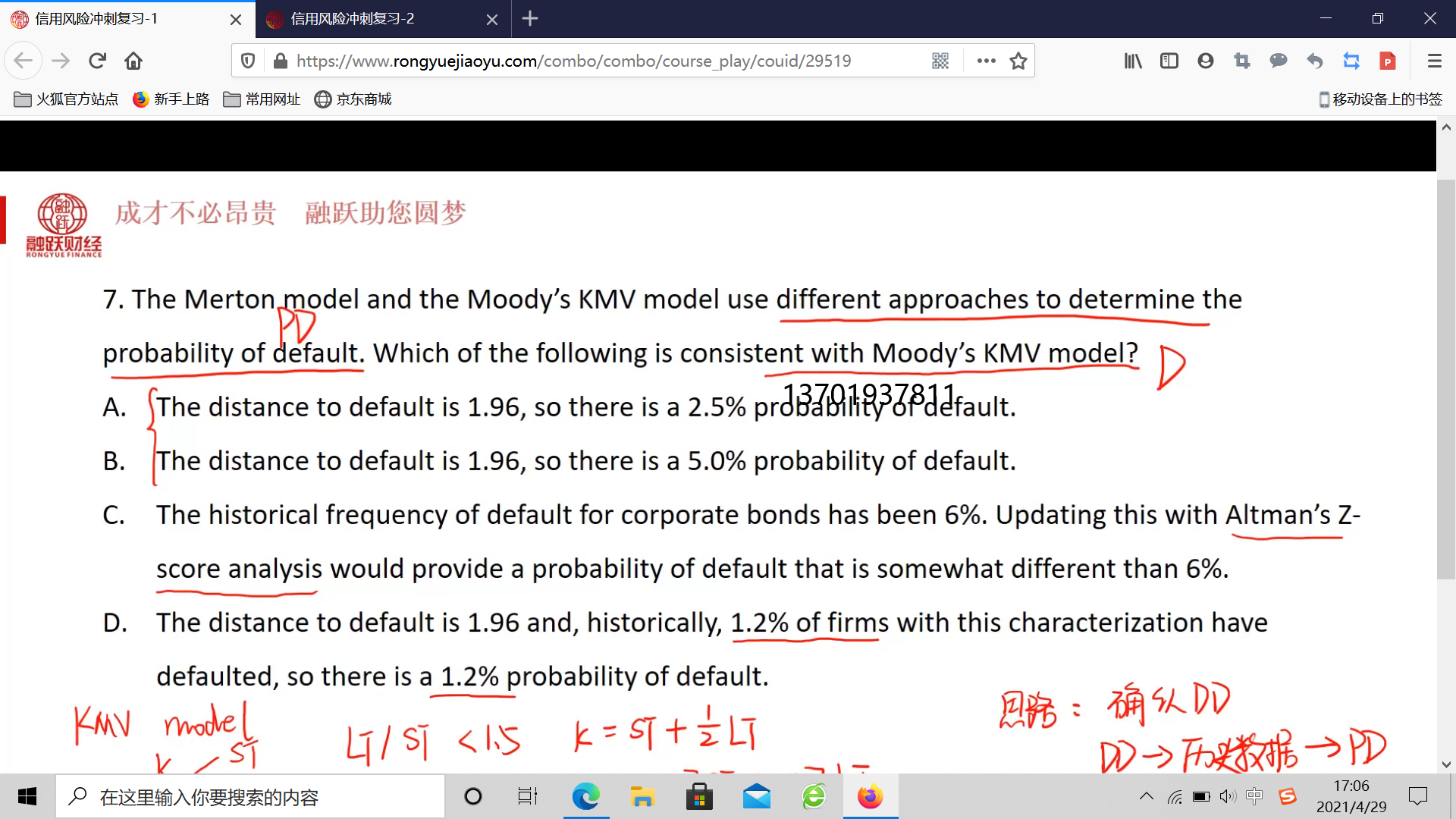Open volume control tray icon
Image resolution: width=1456 pixels, height=819 pixels.
(x=1228, y=796)
